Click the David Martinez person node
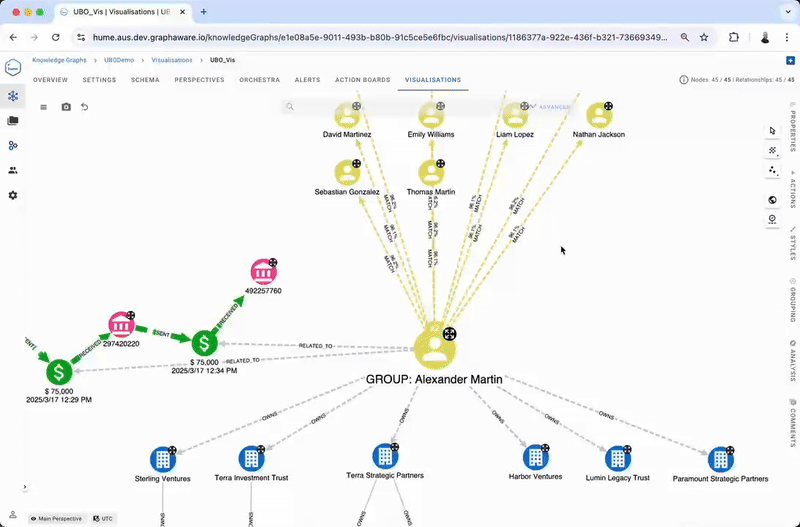The height and width of the screenshot is (527, 800). [347, 116]
